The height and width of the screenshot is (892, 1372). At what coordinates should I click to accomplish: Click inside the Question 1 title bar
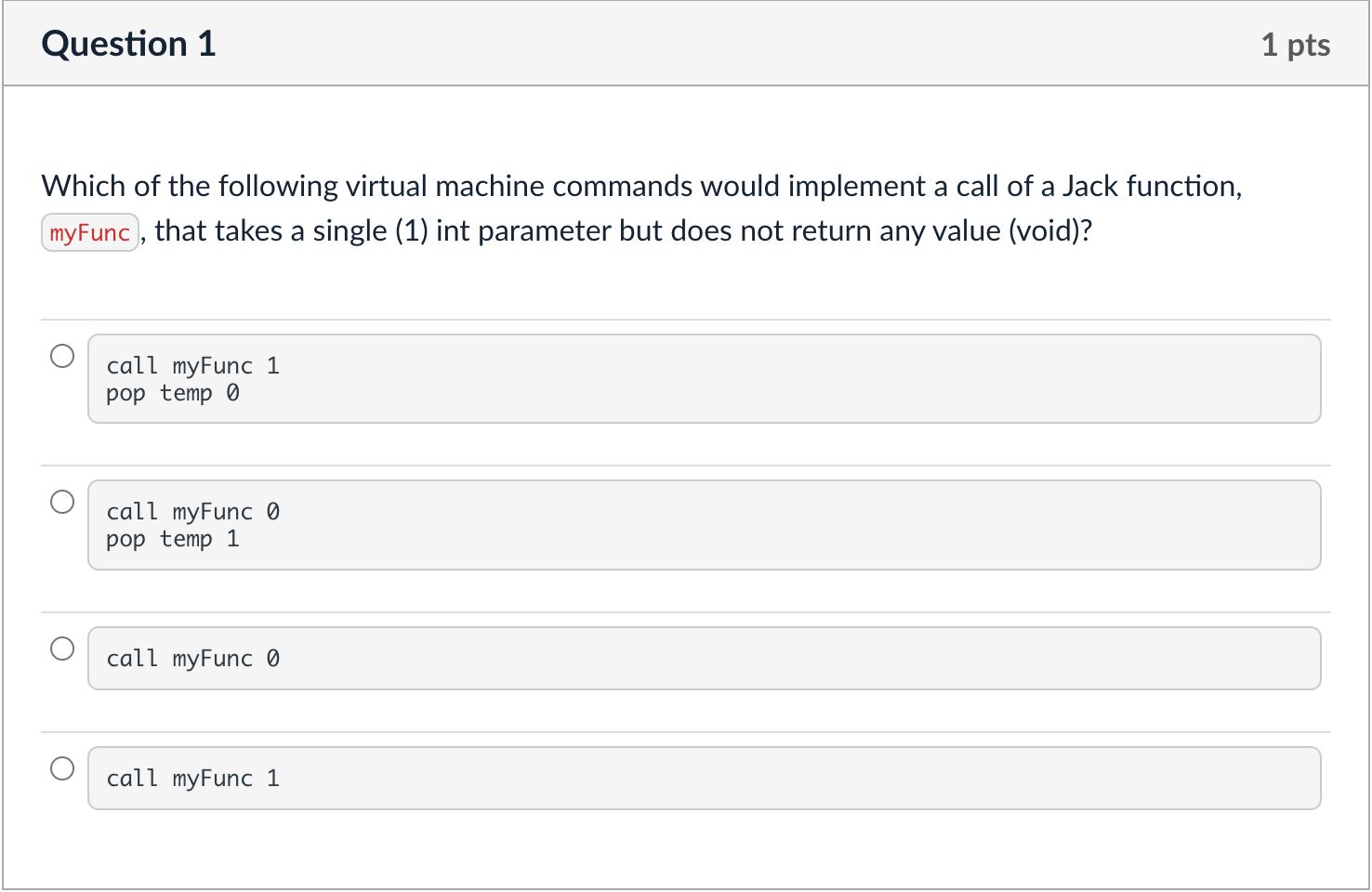click(x=651, y=43)
